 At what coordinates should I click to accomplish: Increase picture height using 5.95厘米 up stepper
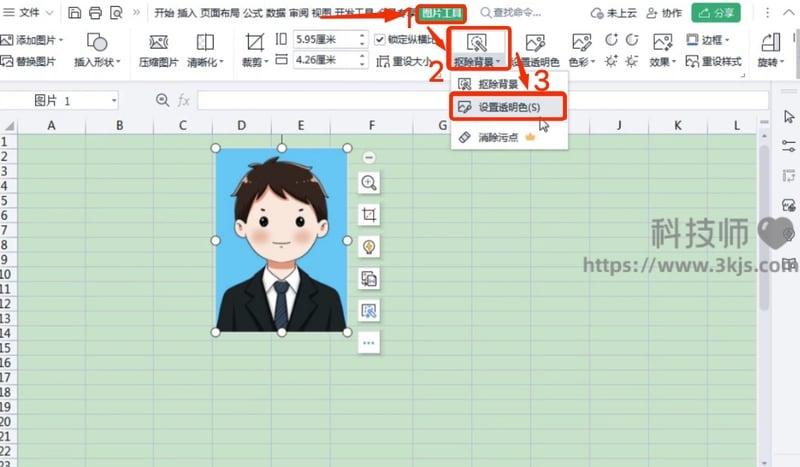pos(362,36)
